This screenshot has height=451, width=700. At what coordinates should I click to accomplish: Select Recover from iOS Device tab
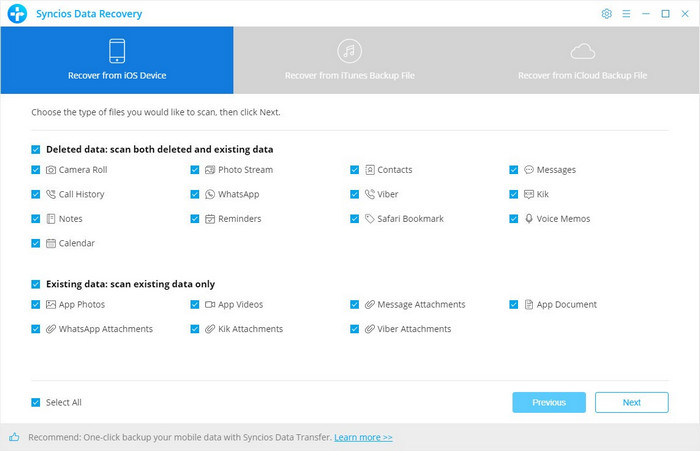117,60
